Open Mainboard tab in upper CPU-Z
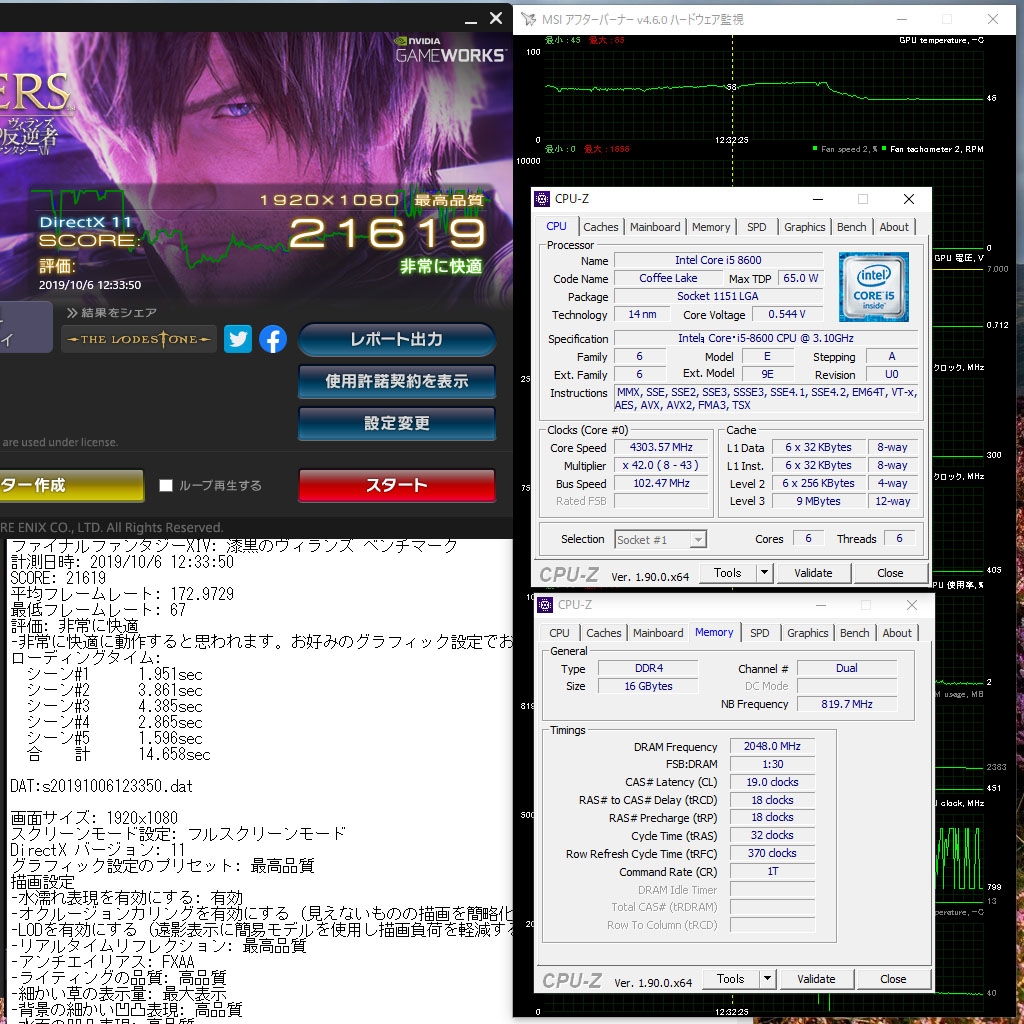Image resolution: width=1024 pixels, height=1024 pixels. [654, 227]
